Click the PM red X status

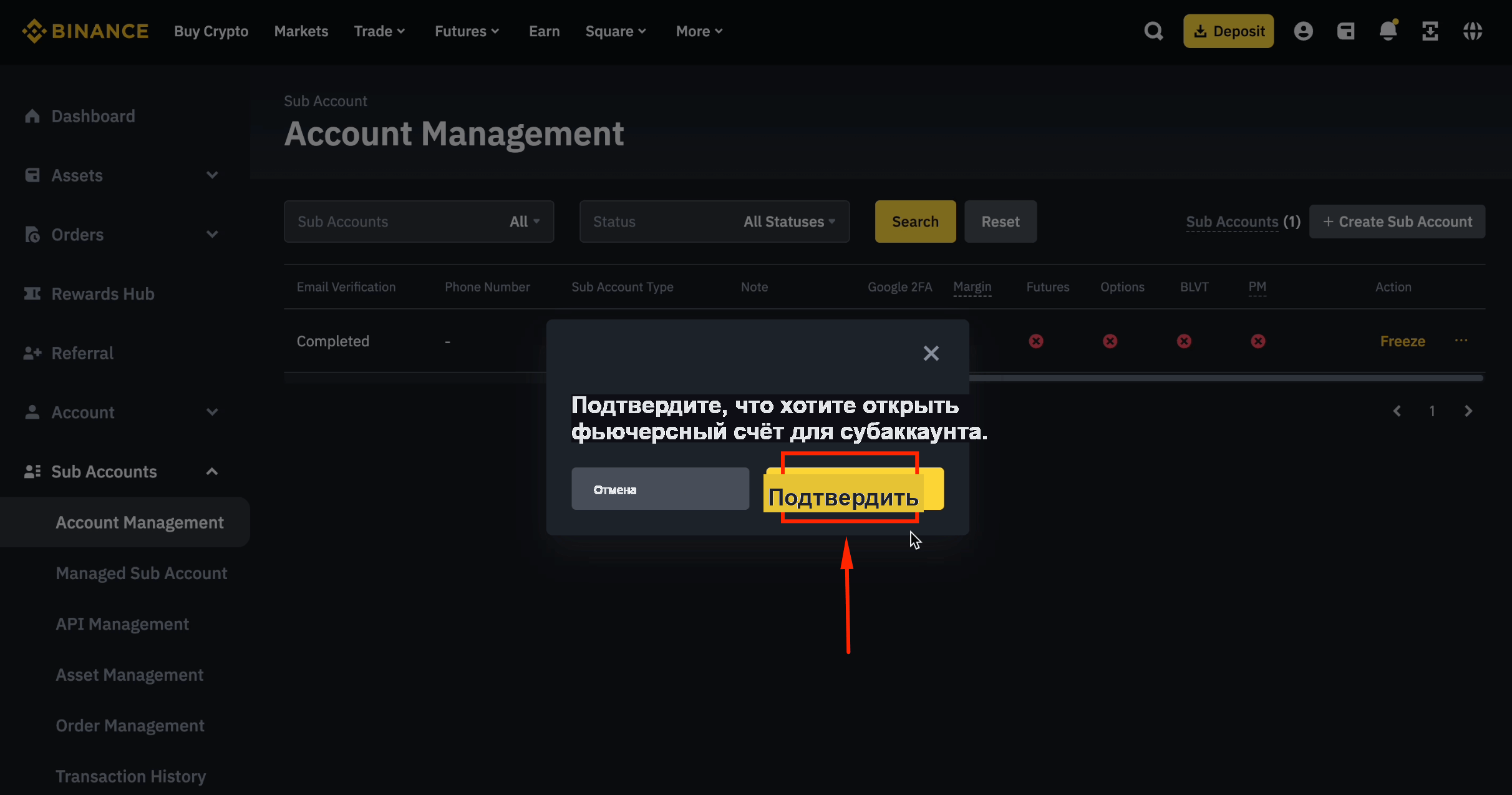[x=1258, y=341]
